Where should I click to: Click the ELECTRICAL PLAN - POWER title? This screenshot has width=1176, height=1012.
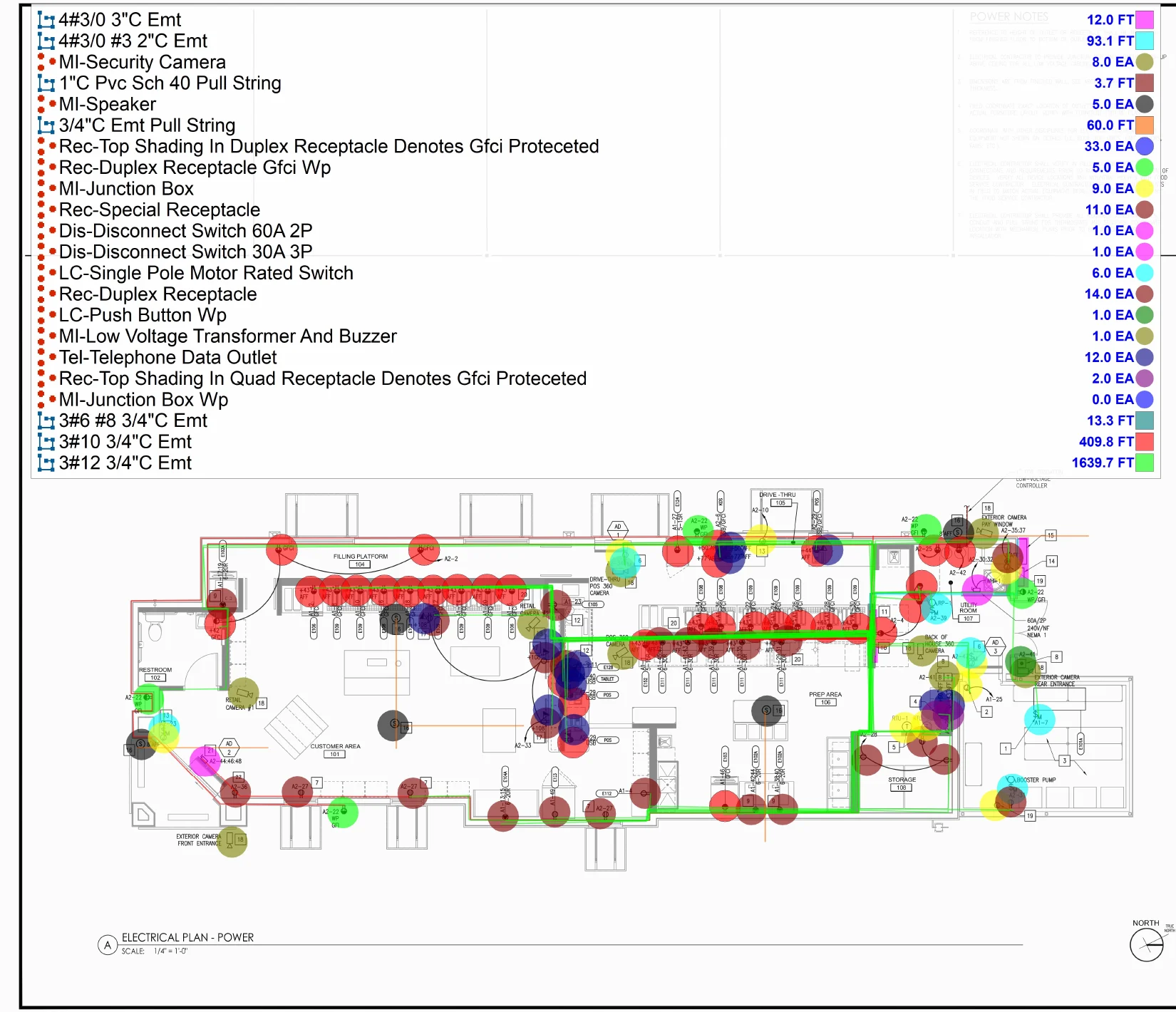(x=187, y=938)
